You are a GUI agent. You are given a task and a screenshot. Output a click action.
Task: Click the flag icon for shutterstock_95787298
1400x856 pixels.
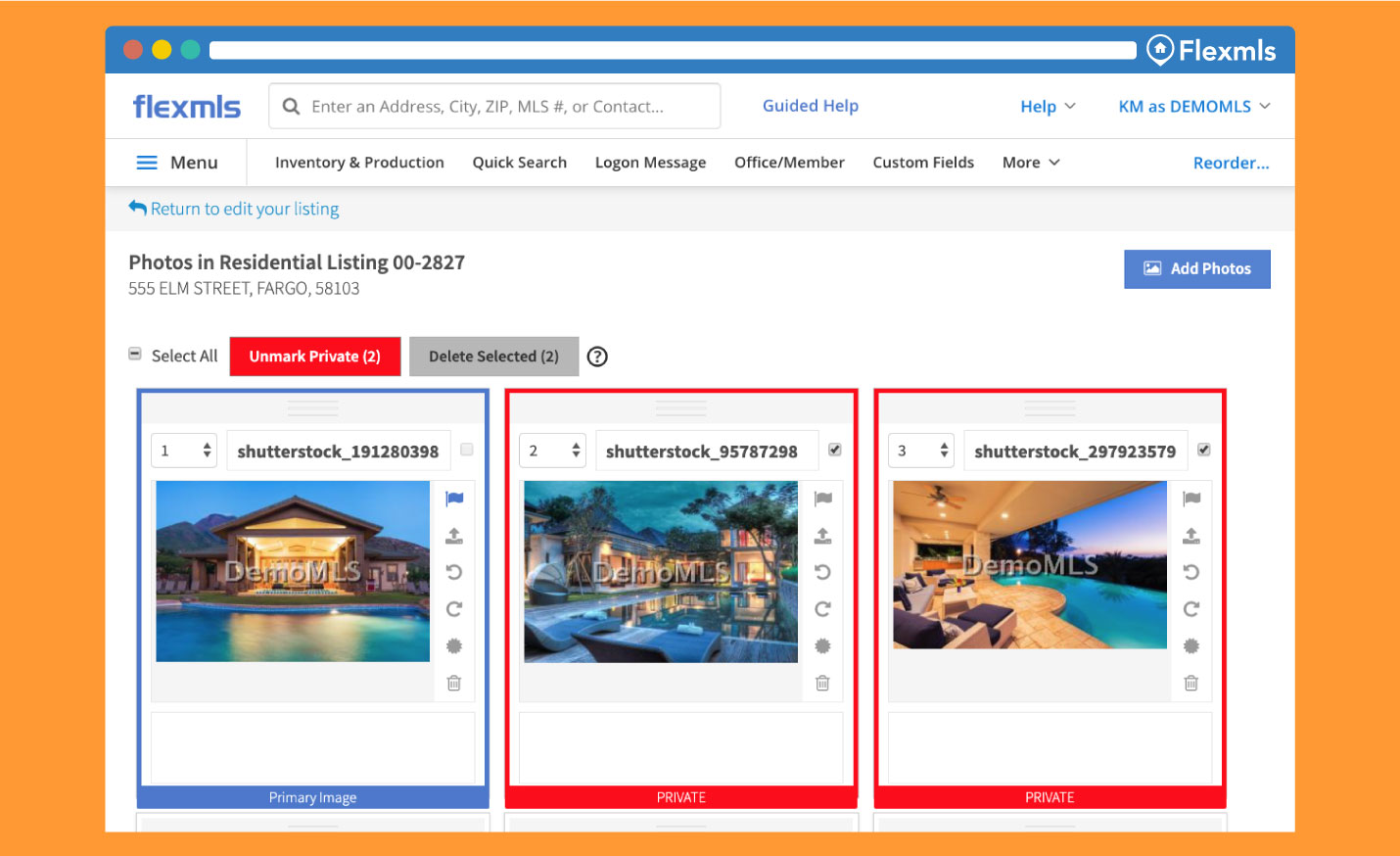point(822,499)
